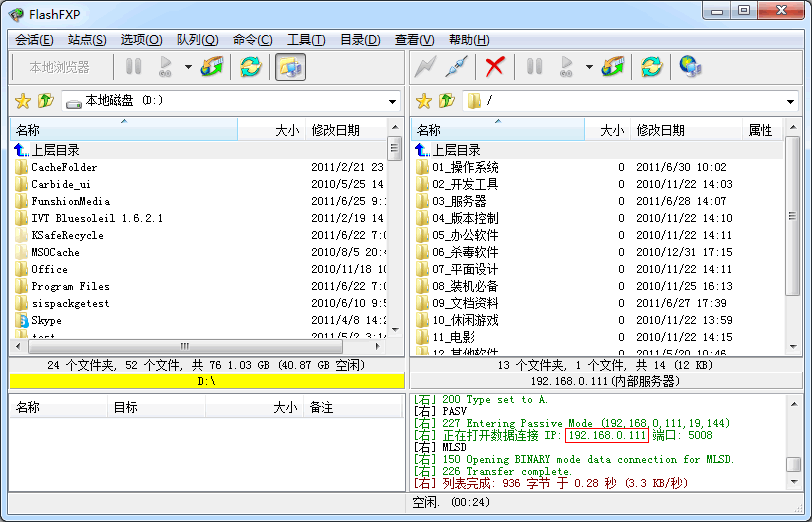812x522 pixels.
Task: Toggle the local browser switch icon
Action: click(x=290, y=67)
